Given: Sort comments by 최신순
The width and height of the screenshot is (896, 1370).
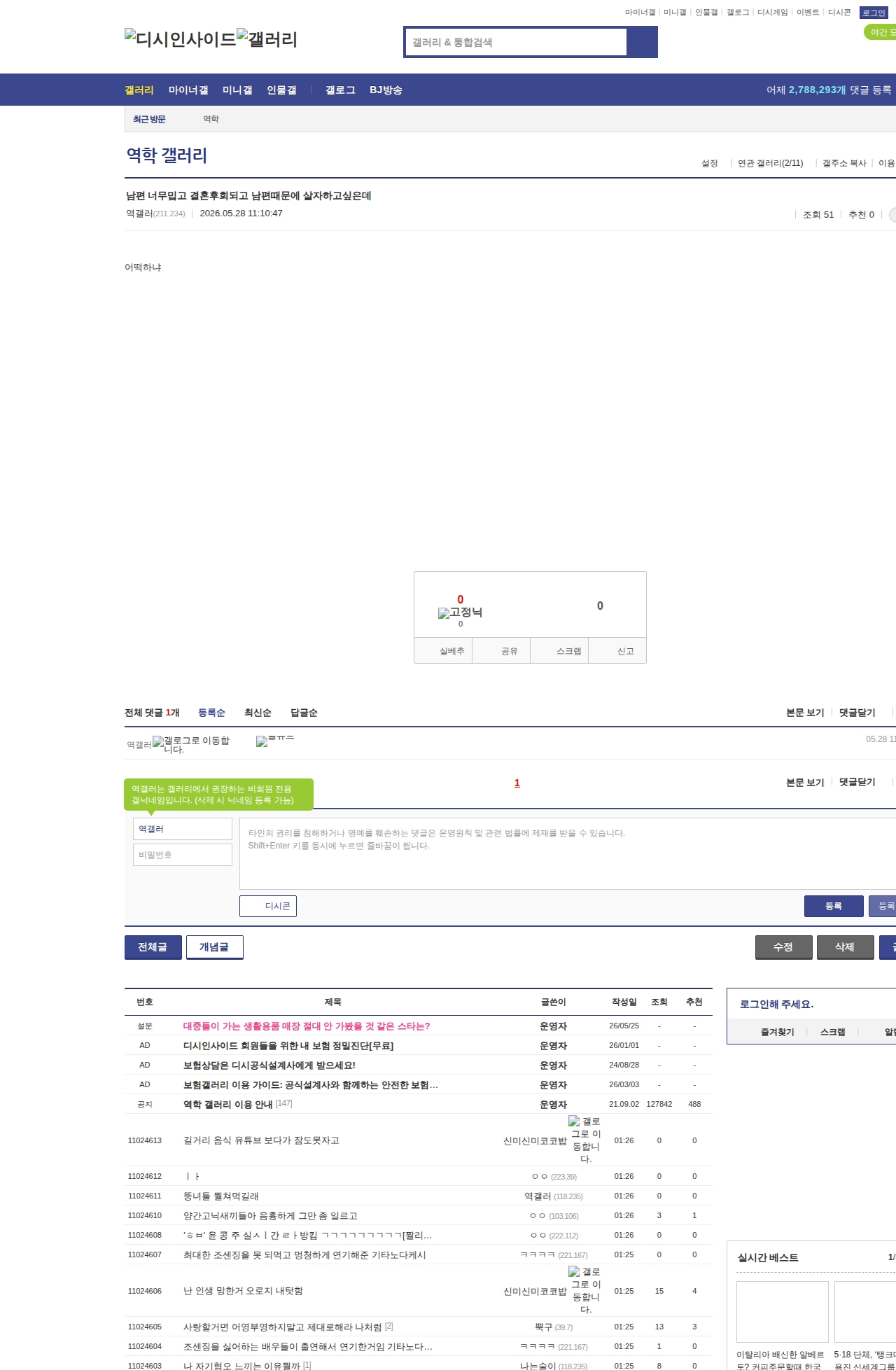Looking at the screenshot, I should [258, 713].
